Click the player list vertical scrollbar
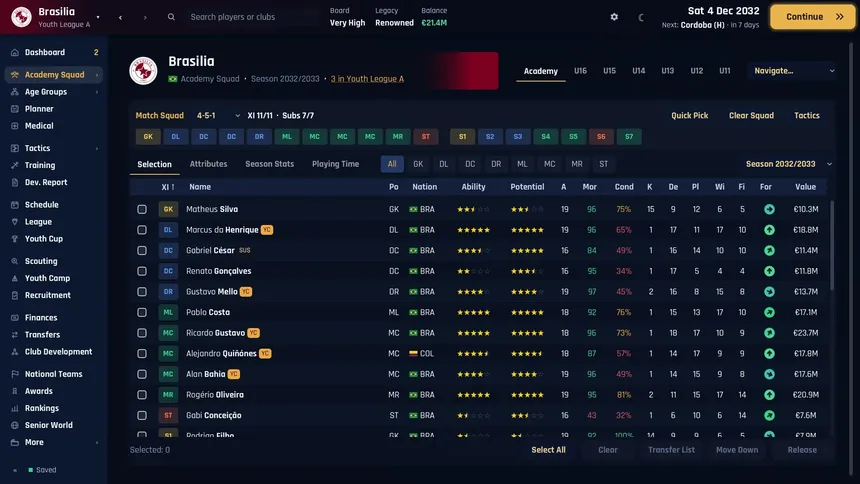The image size is (860, 484). (x=832, y=245)
